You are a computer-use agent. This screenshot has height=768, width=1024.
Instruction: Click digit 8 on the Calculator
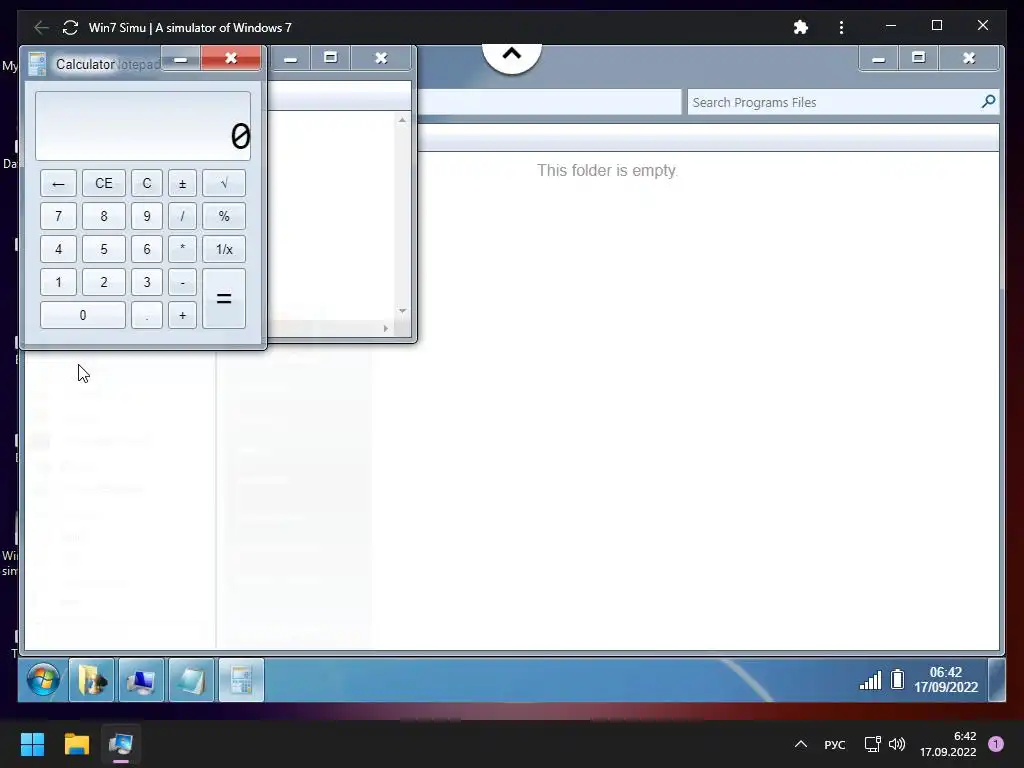(104, 216)
